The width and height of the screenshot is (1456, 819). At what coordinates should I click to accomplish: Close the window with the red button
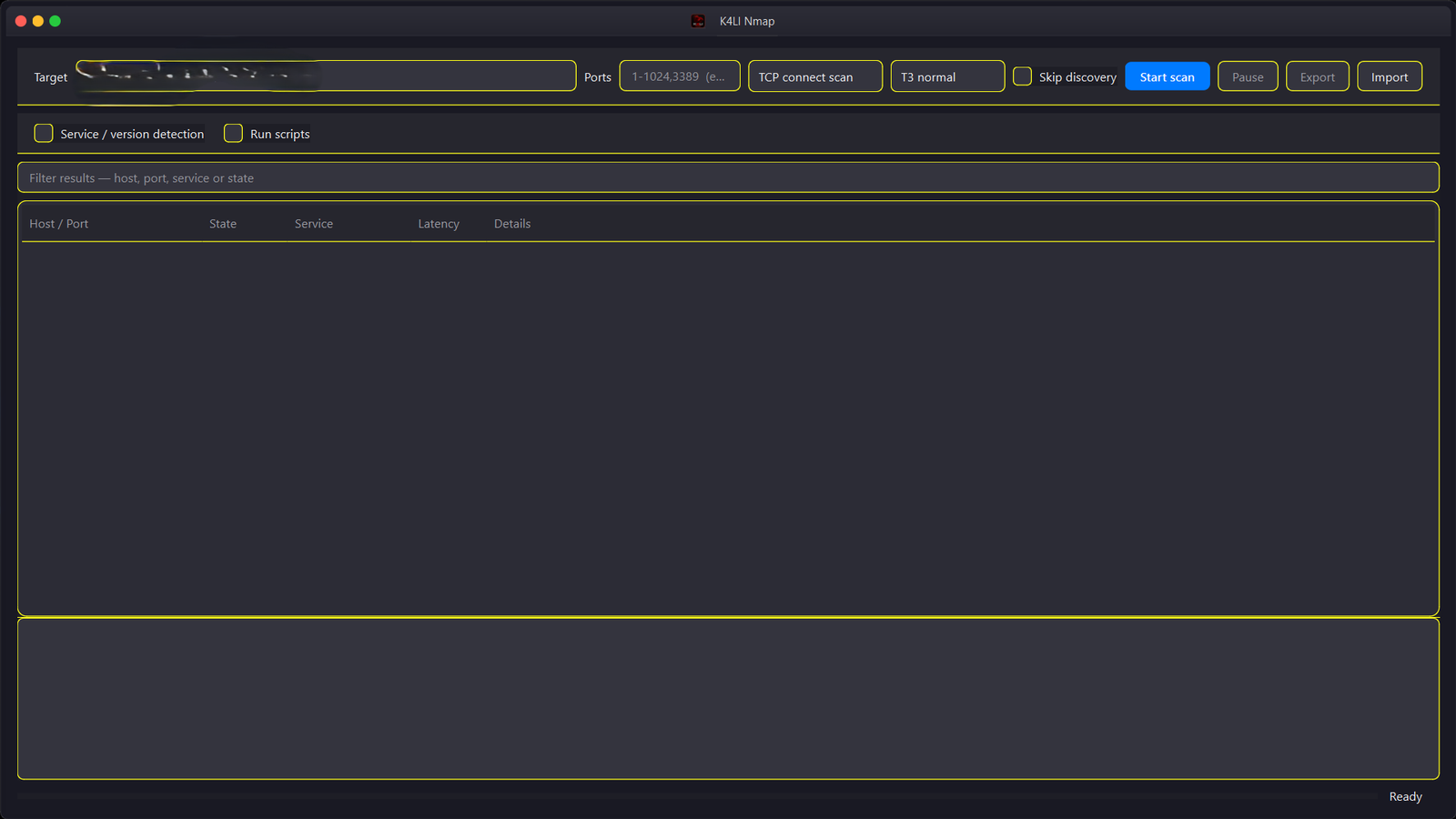pyautogui.click(x=21, y=21)
